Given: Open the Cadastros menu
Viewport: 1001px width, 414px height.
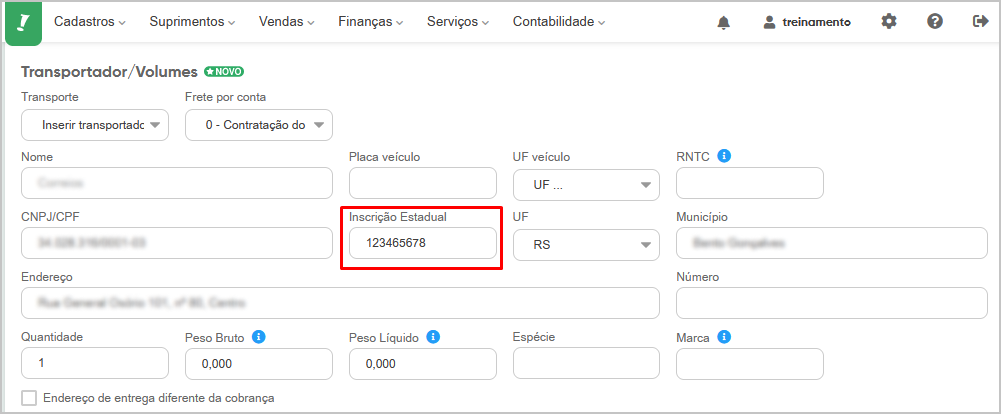Looking at the screenshot, I should tap(89, 22).
